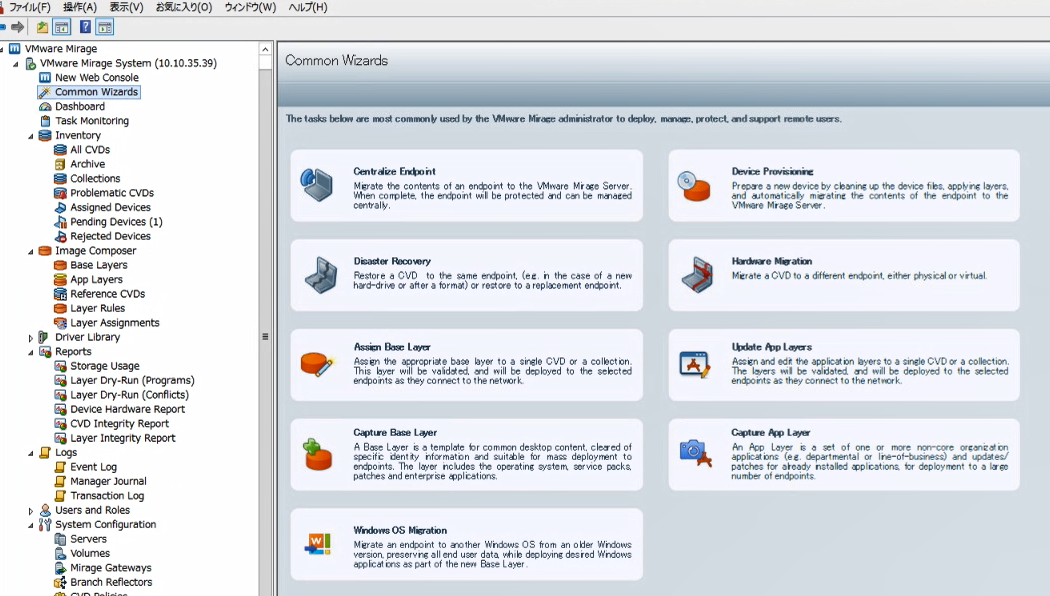Screen dimensions: 1050x596
Task: Click the Centralize Endpoint wizard icon
Action: pos(316,185)
